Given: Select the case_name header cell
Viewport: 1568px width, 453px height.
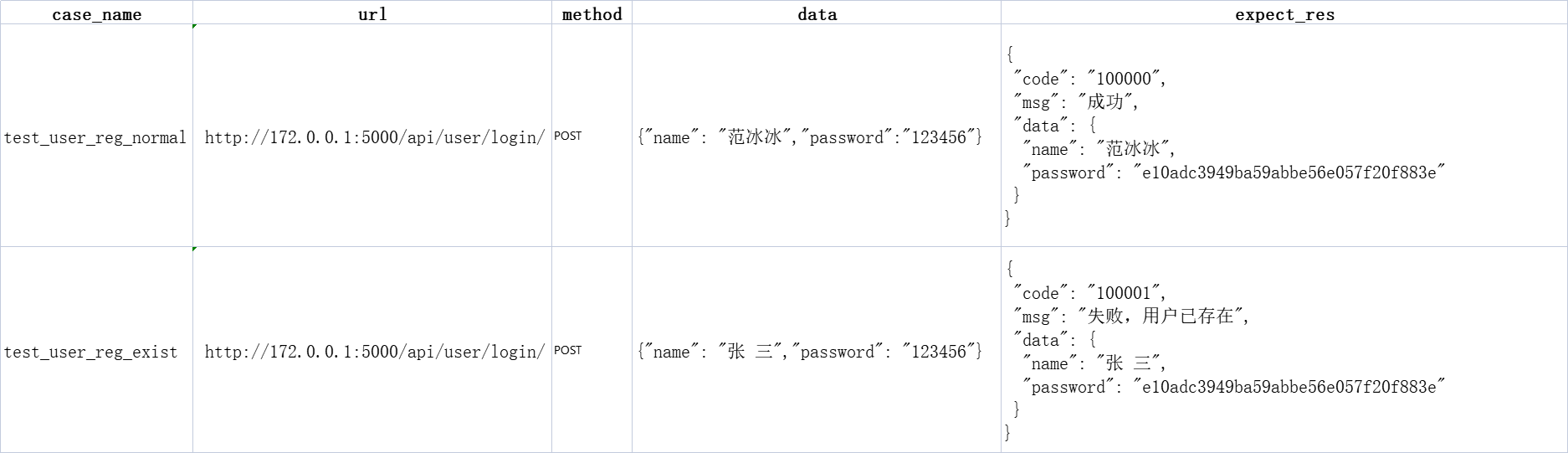Looking at the screenshot, I should (96, 13).
